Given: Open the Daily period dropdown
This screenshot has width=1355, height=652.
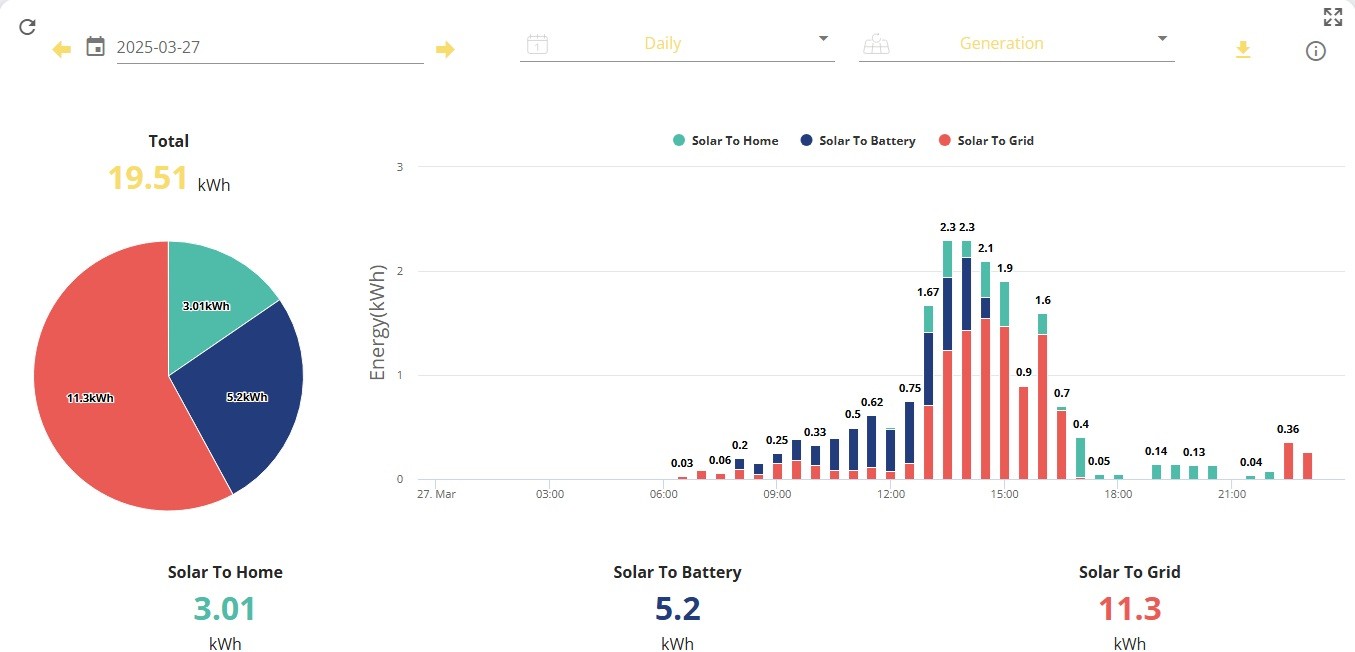Looking at the screenshot, I should [677, 44].
